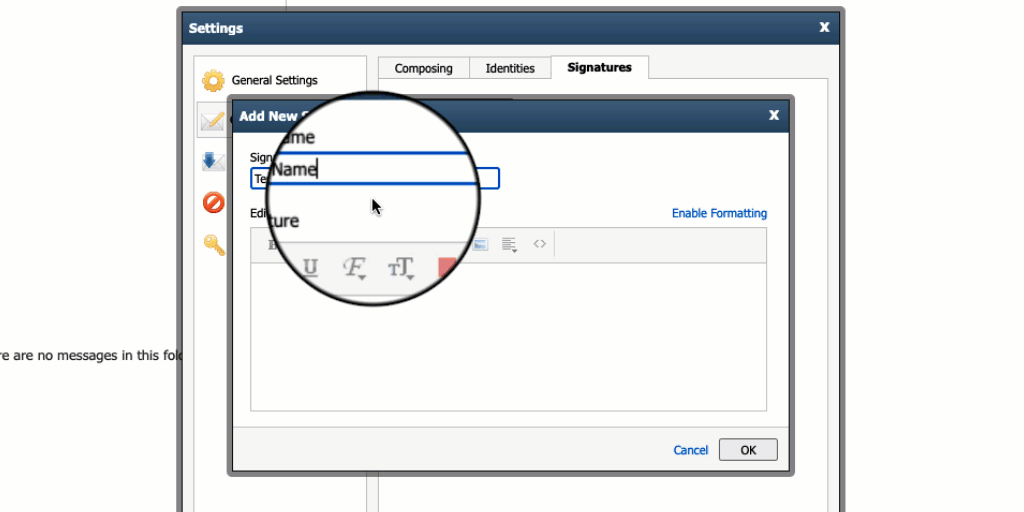The width and height of the screenshot is (1024, 512).
Task: Toggle HTML source code view icon
Action: (x=539, y=244)
